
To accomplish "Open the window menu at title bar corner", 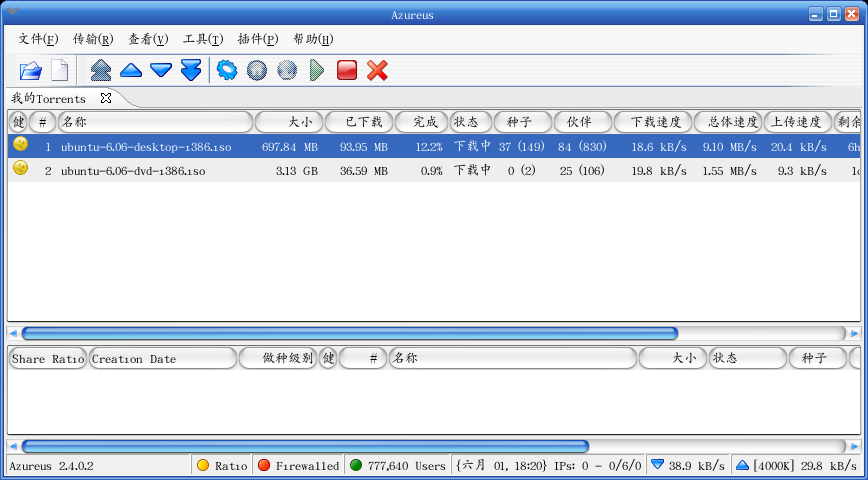I will point(12,11).
